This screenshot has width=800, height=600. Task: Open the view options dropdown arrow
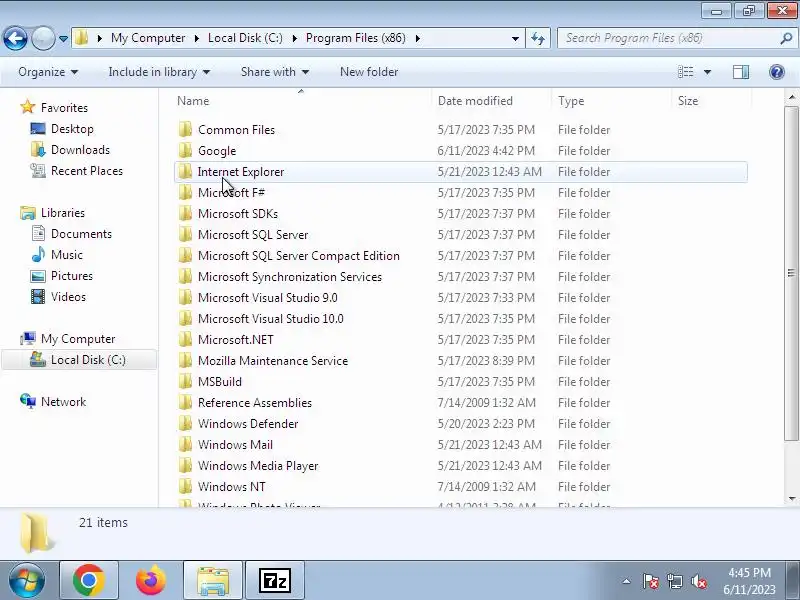[x=707, y=72]
